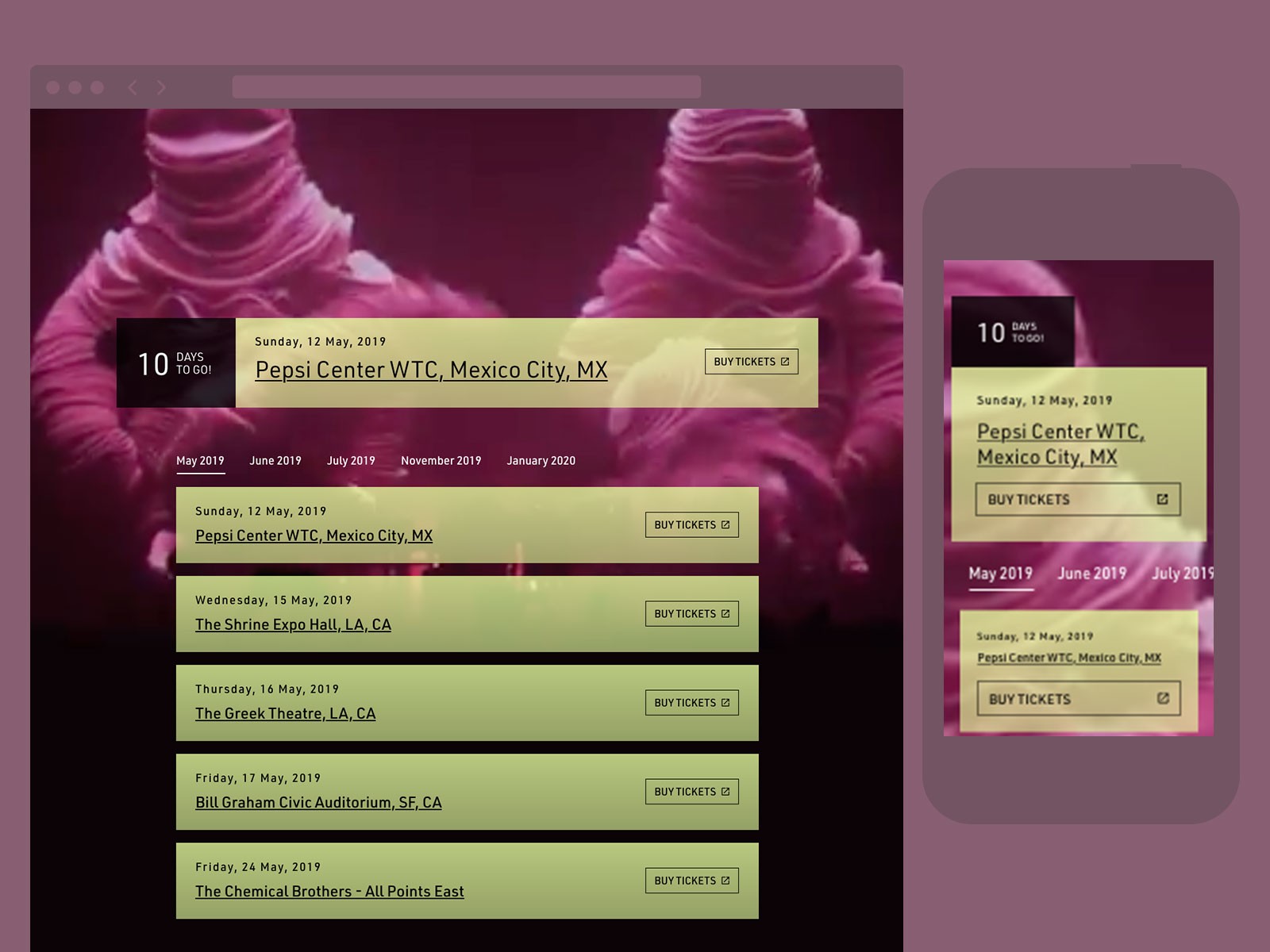Click Buy Tickets in the featured Pepsi Center banner
The image size is (1270, 952).
751,362
